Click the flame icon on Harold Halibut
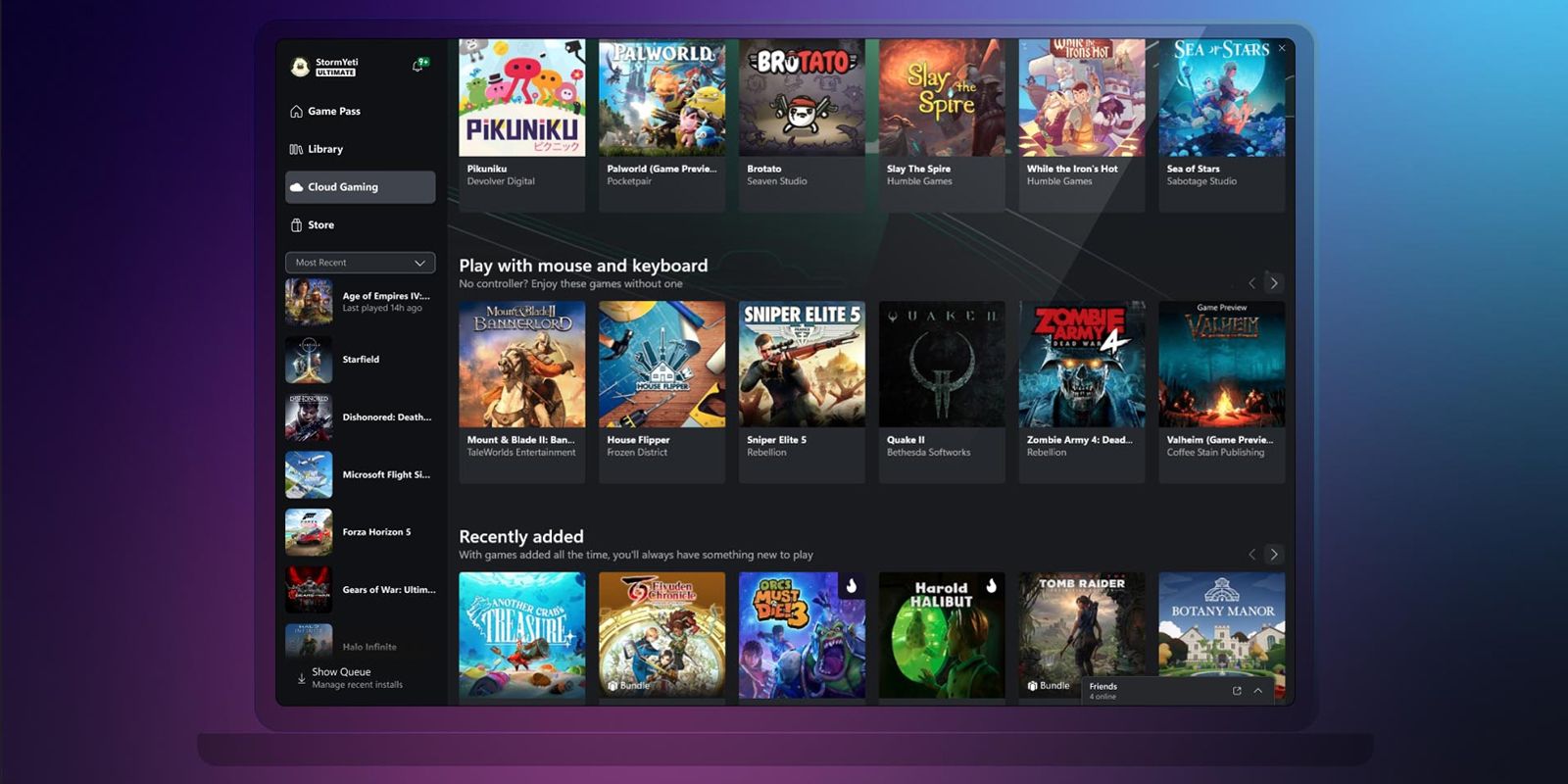1568x784 pixels. [991, 585]
